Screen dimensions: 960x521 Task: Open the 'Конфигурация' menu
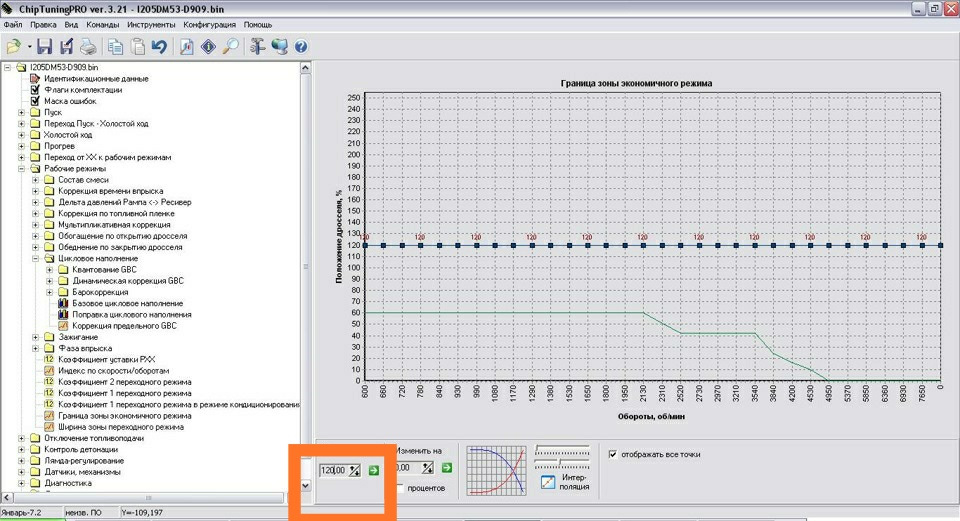click(x=210, y=23)
